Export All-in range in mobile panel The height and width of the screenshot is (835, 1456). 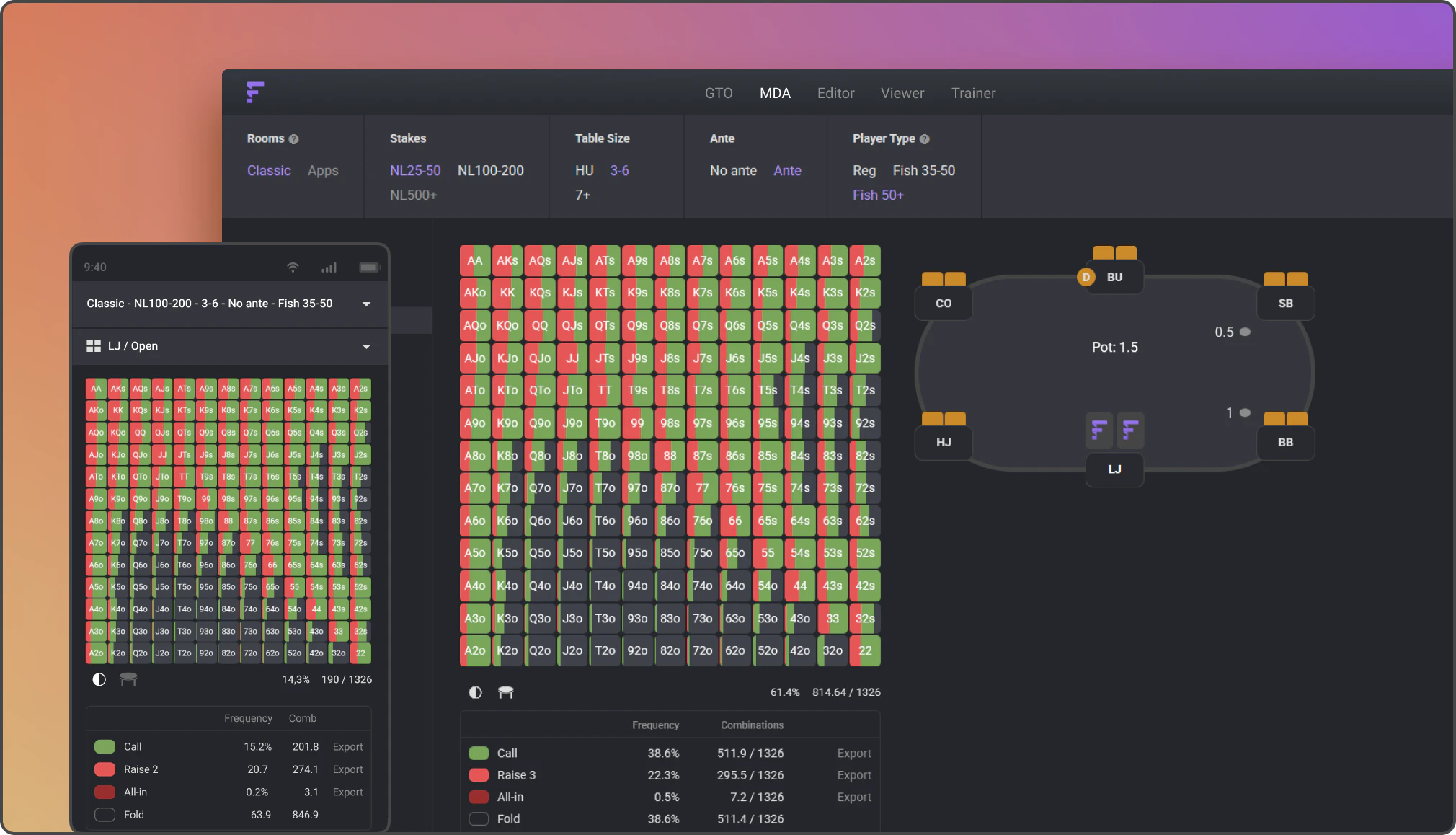347,792
